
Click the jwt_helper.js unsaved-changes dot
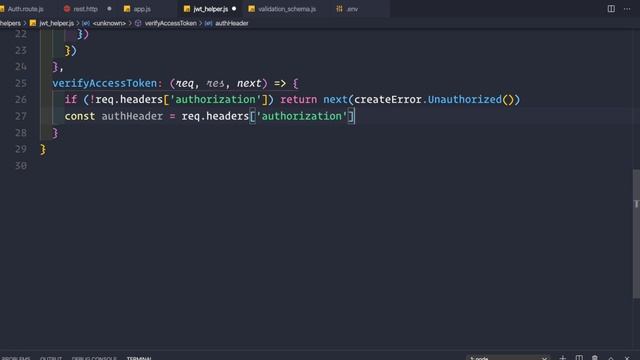click(x=234, y=9)
